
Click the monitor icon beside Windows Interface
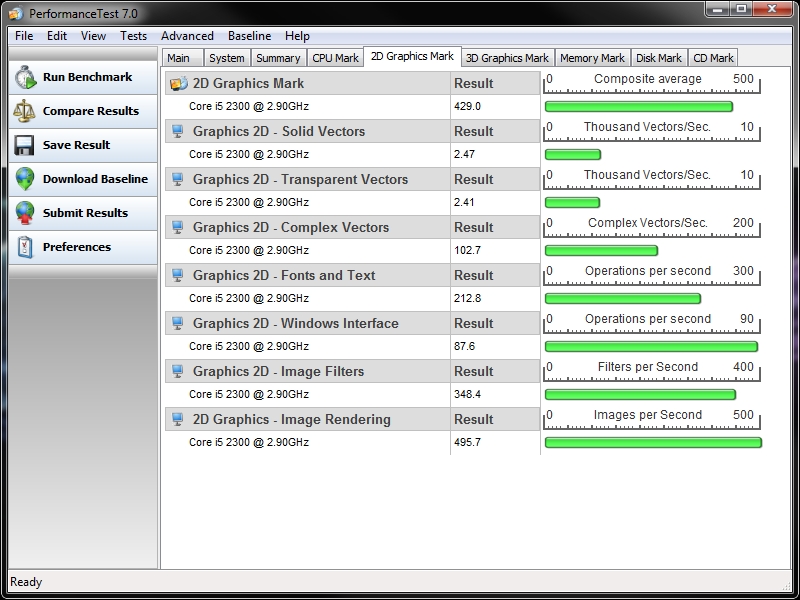[178, 323]
